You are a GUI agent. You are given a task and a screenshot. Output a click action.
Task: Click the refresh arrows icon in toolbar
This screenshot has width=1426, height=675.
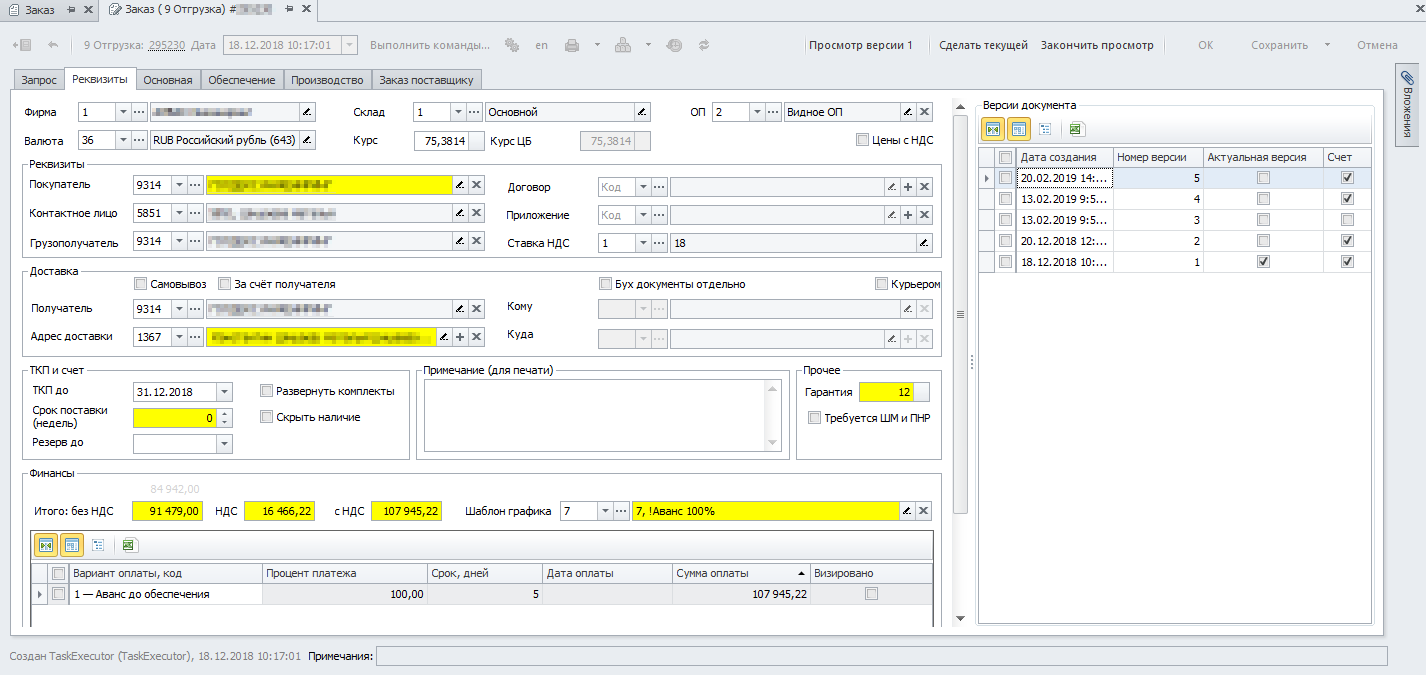click(703, 45)
